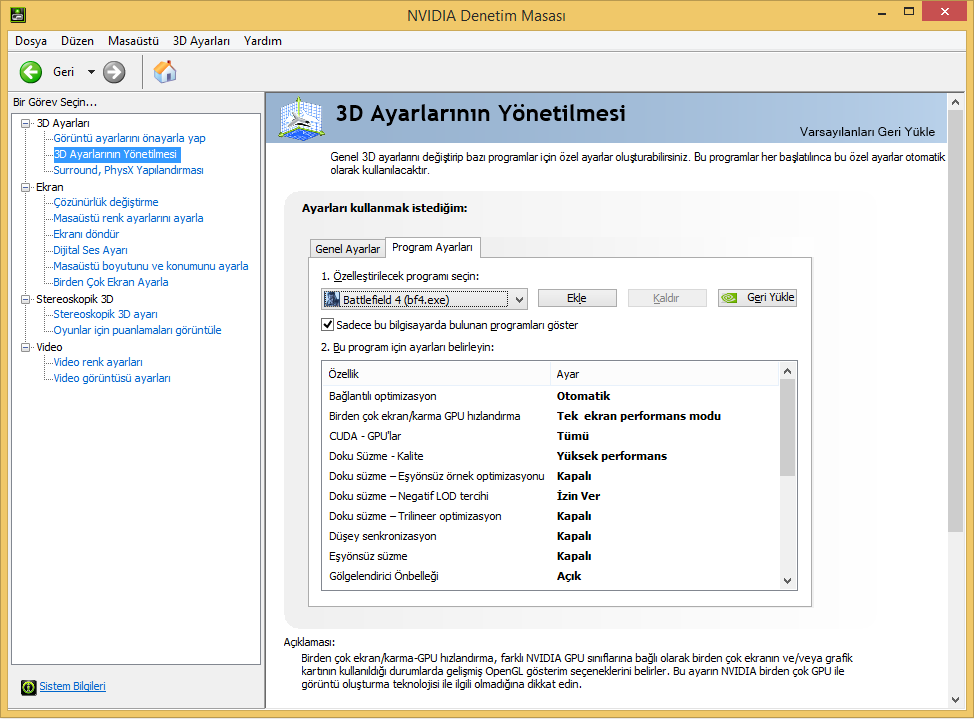The image size is (974, 719).
Task: Collapse the 3D Ayarları tree node
Action: coord(25,123)
